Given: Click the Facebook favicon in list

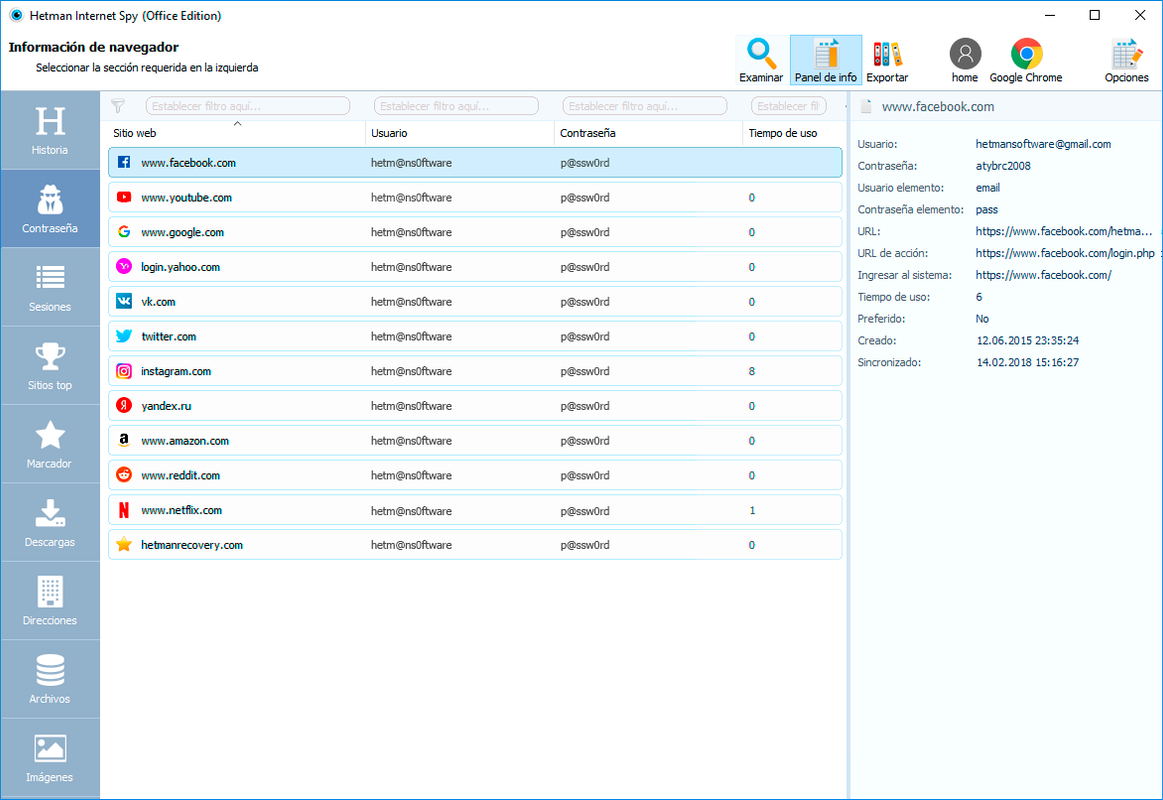Looking at the screenshot, I should coord(124,162).
